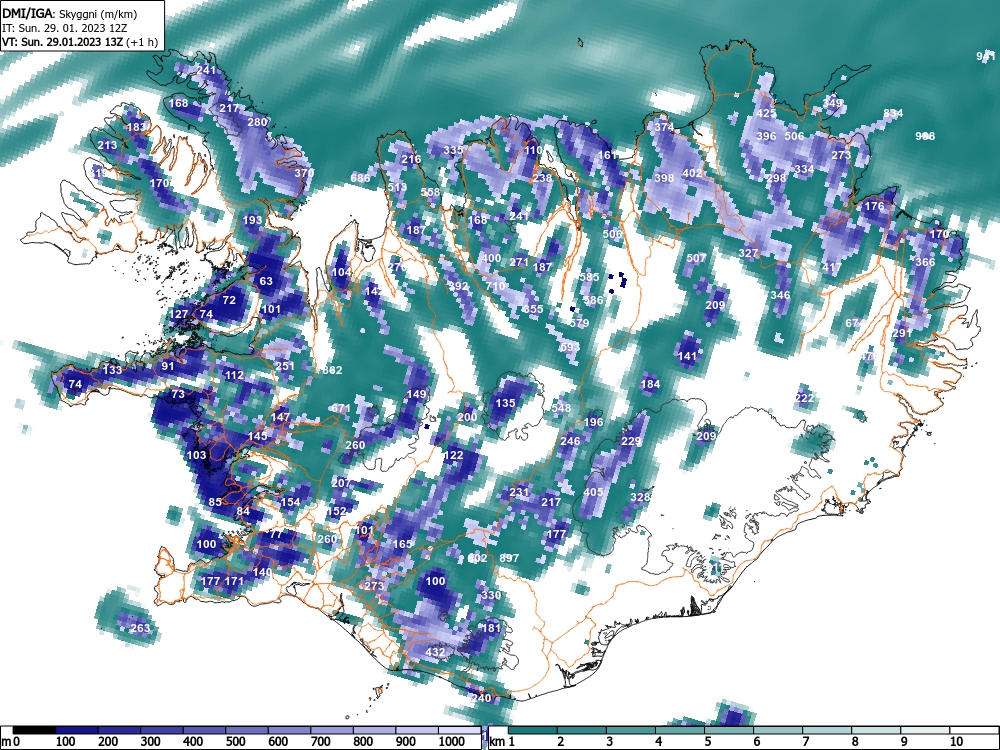Screen dimensions: 1000x750
Task: Click the visibility value '165'
Action: click(402, 544)
